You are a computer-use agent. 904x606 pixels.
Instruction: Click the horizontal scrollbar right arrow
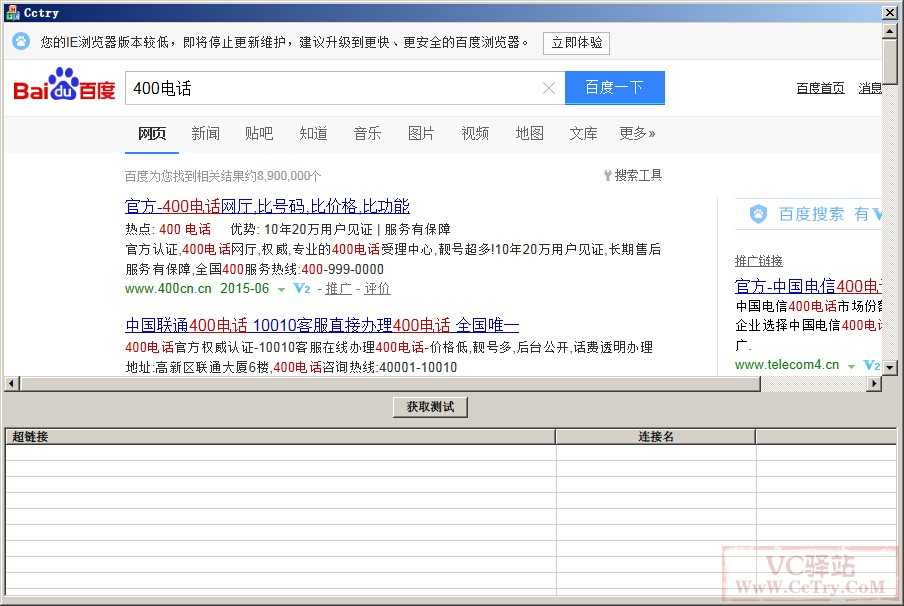coord(875,383)
